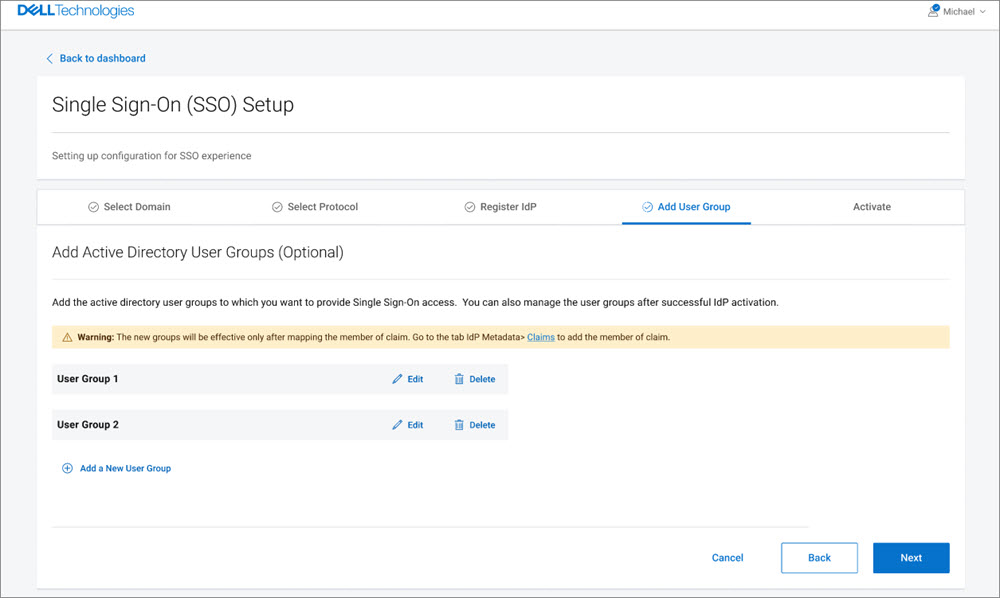Click the checkmark icon on the Register IdP step
Image resolution: width=1000 pixels, height=598 pixels.
[469, 206]
